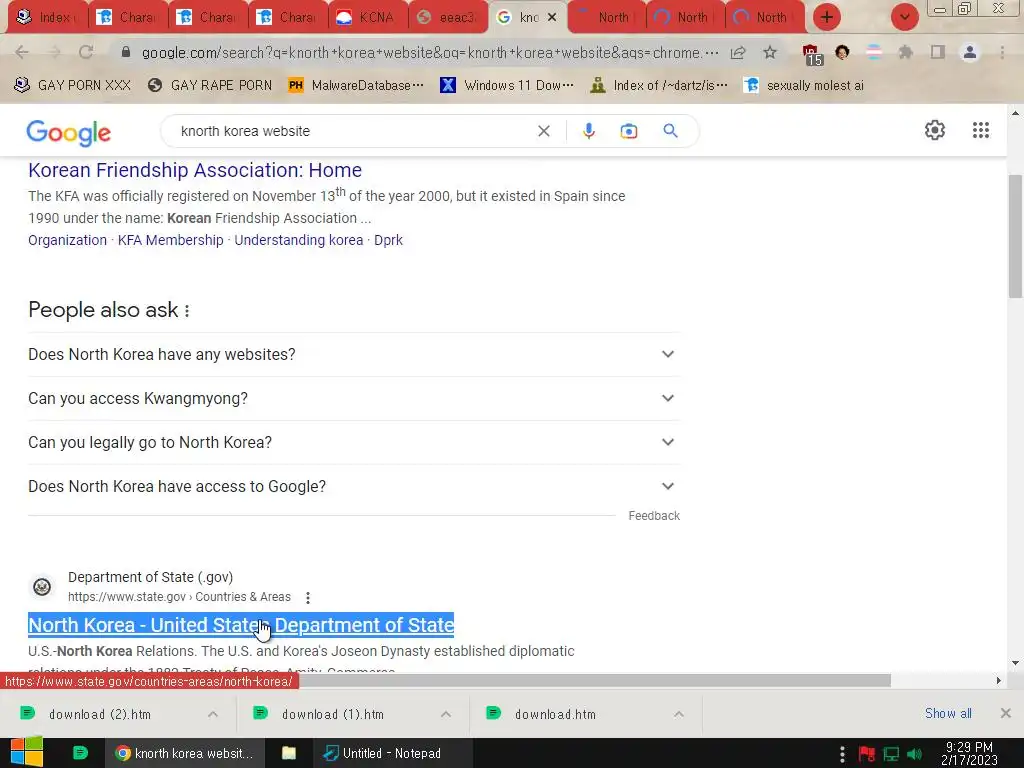
Task: Open File Explorer from taskbar
Action: 289,753
